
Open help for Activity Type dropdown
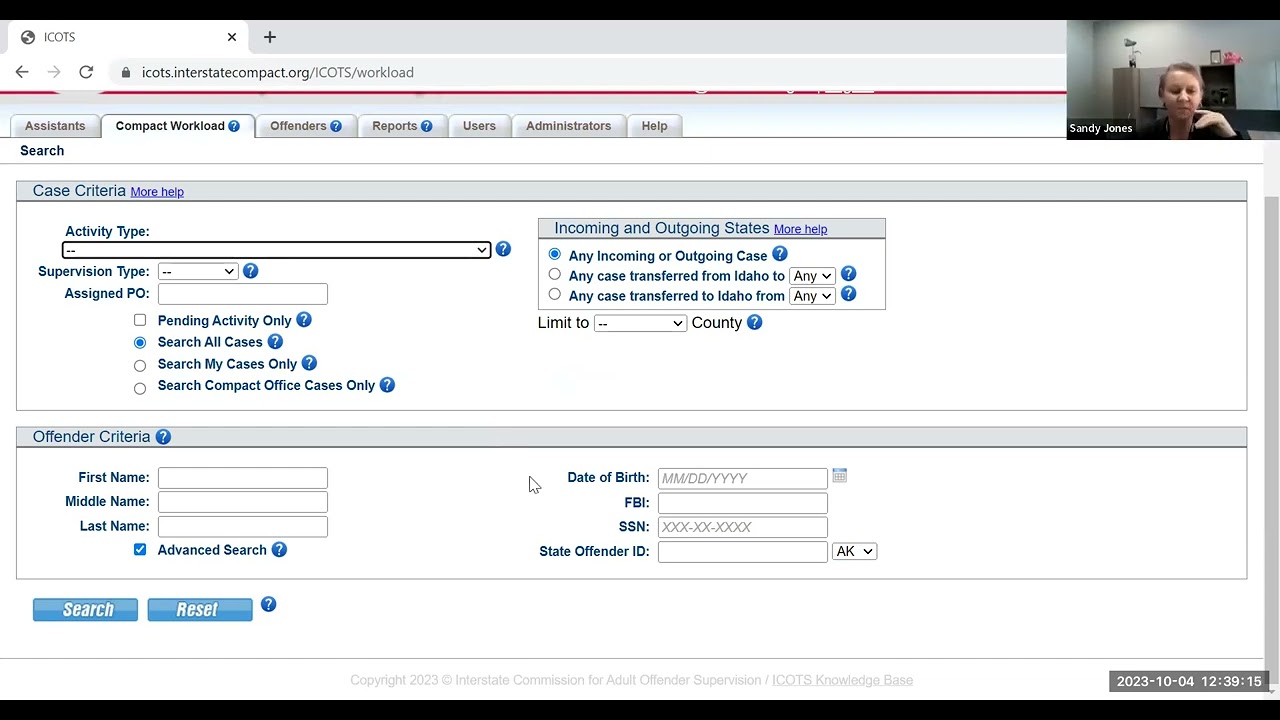[503, 249]
